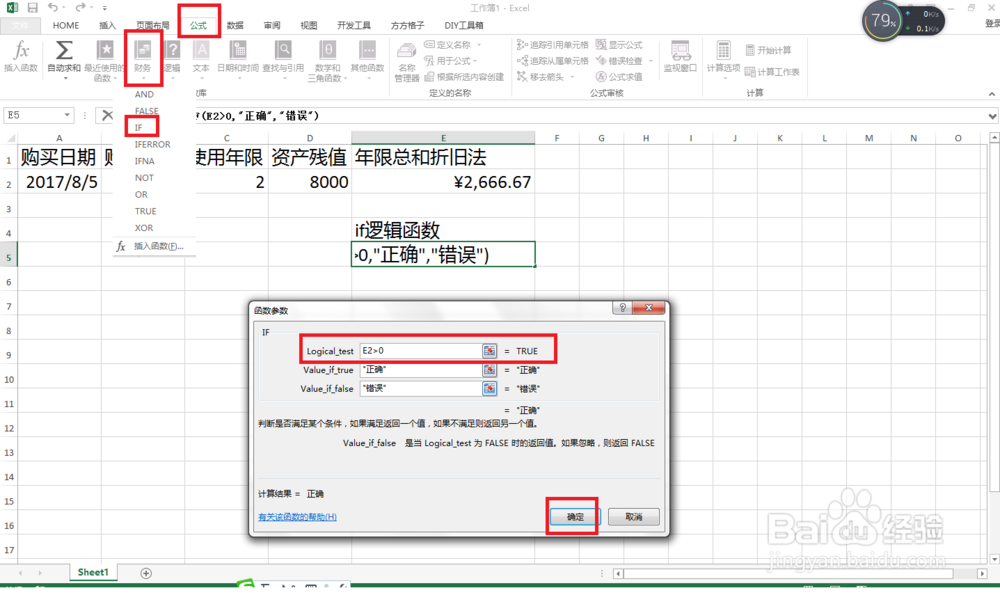The image size is (1000, 595).
Task: Click the 登录 sign-in link
Action: [x=992, y=24]
